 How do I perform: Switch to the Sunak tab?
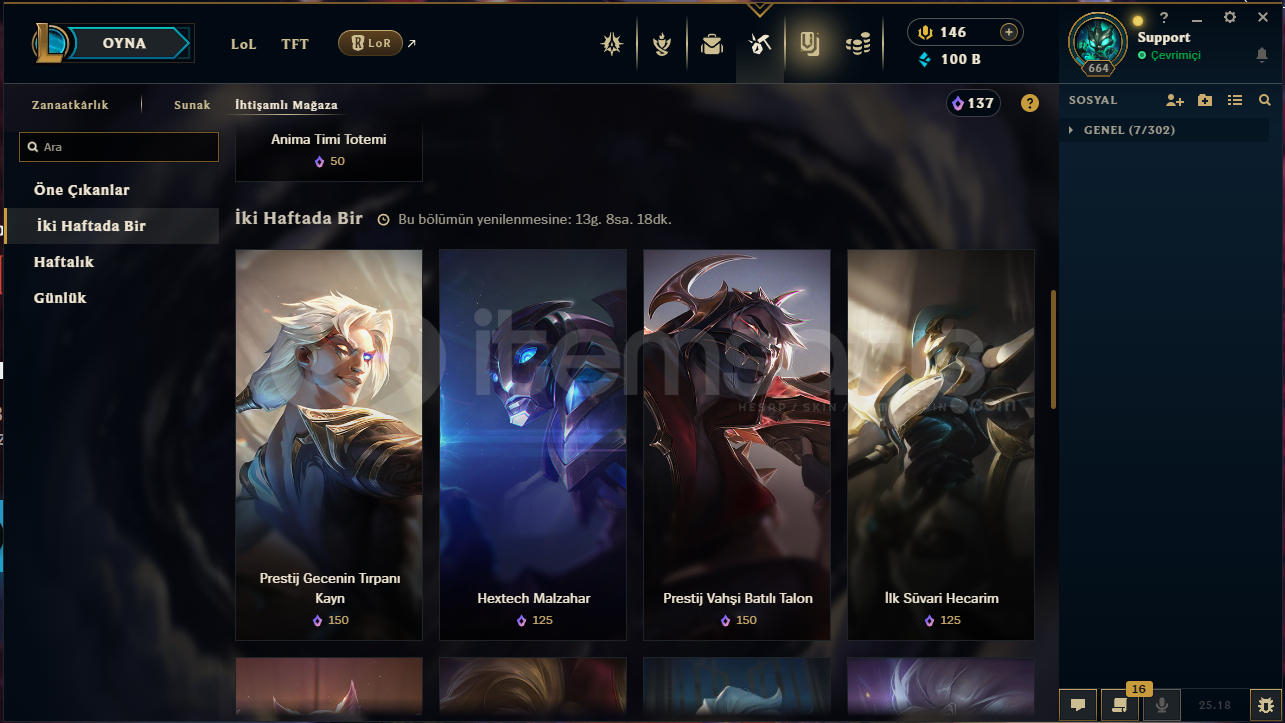point(192,104)
